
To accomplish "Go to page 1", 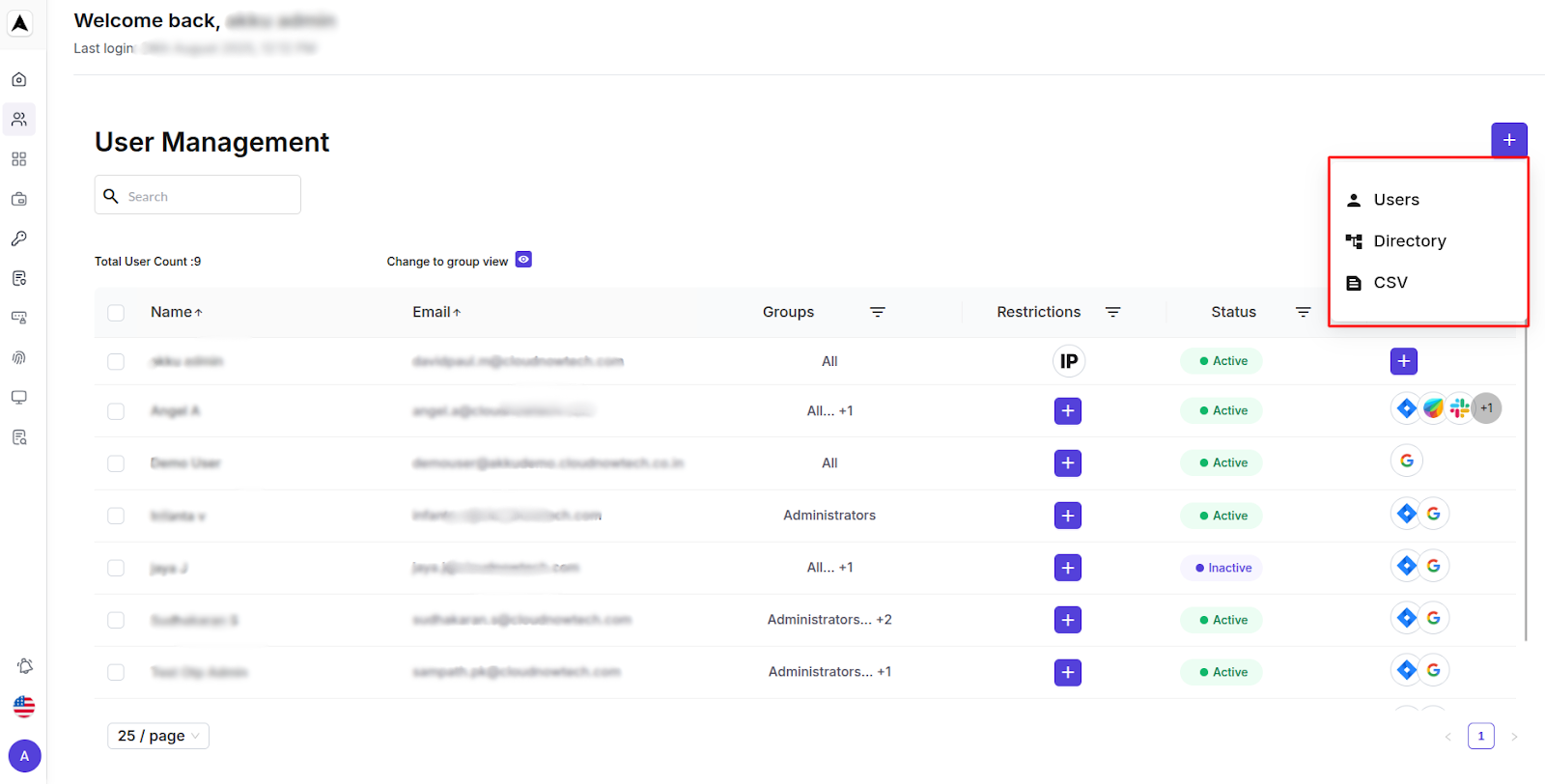I will [x=1481, y=736].
